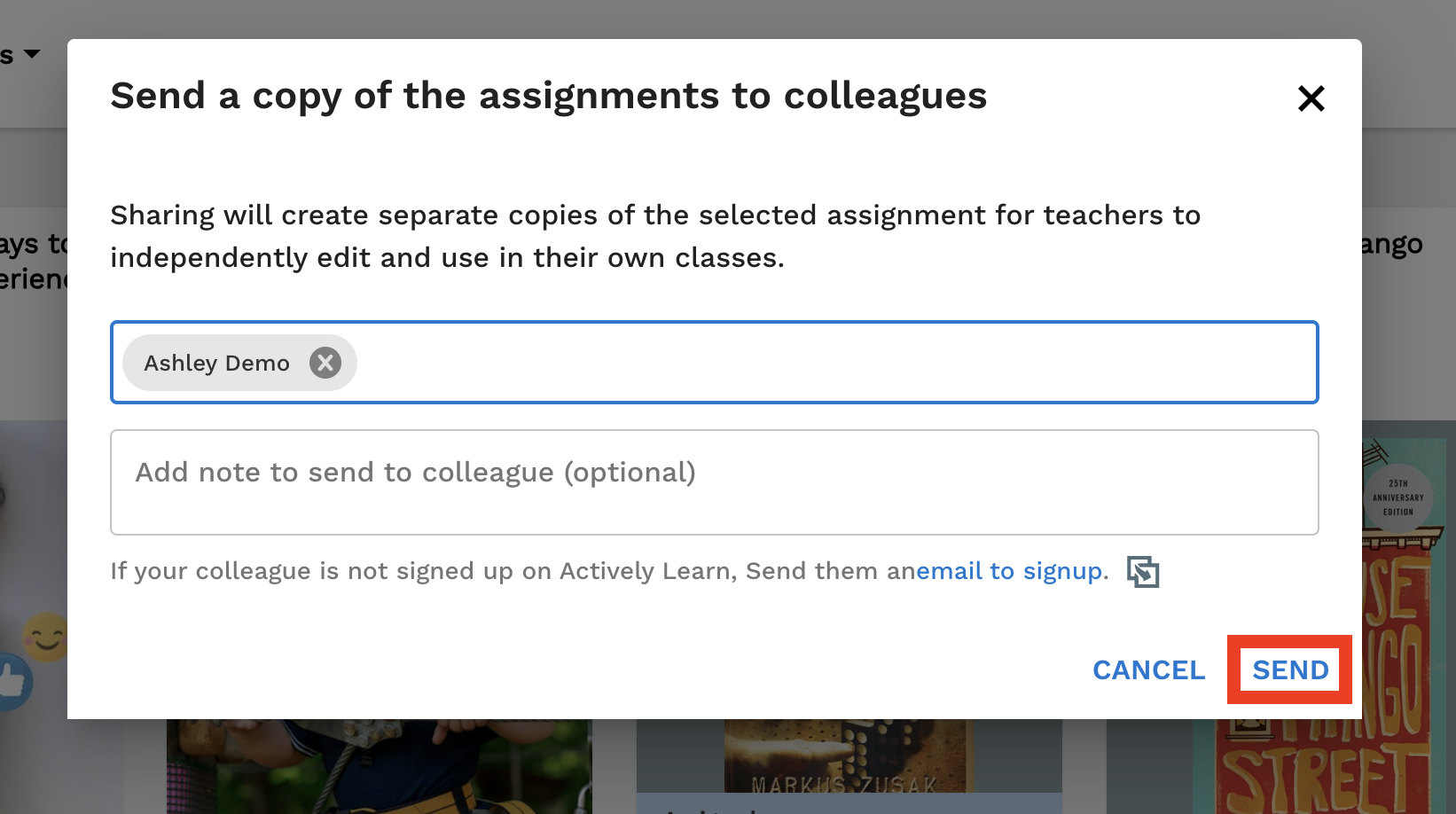Viewport: 1456px width, 814px height.
Task: Open the Mango Street book cover thumbnail
Action: pyautogui.click(x=1410, y=621)
